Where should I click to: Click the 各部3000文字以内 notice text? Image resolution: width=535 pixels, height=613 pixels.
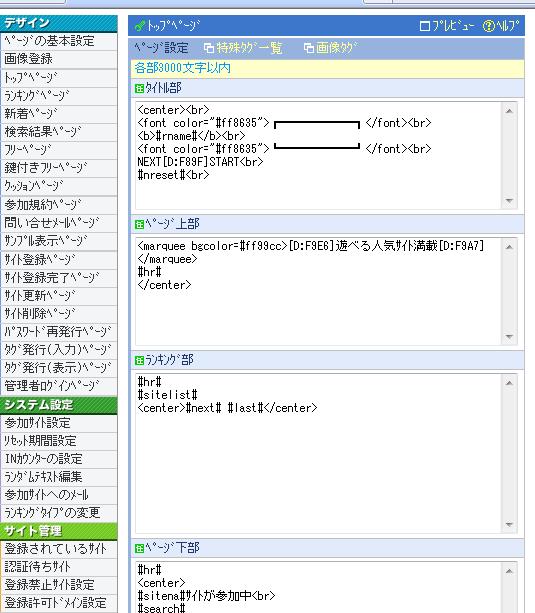[x=183, y=68]
